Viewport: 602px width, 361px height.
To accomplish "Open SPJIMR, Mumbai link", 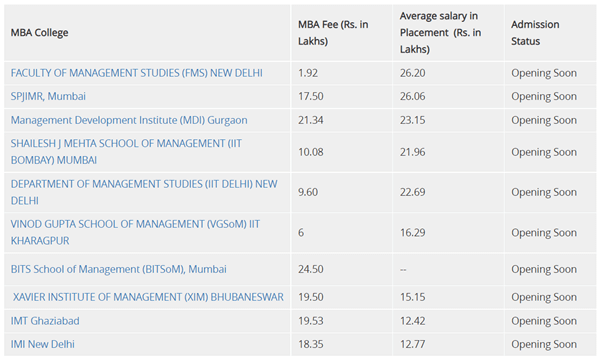I will point(48,96).
